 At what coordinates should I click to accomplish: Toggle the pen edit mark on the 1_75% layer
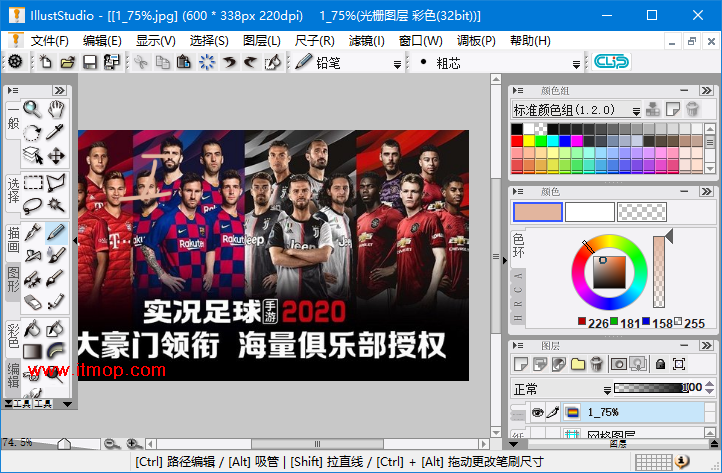tap(553, 412)
